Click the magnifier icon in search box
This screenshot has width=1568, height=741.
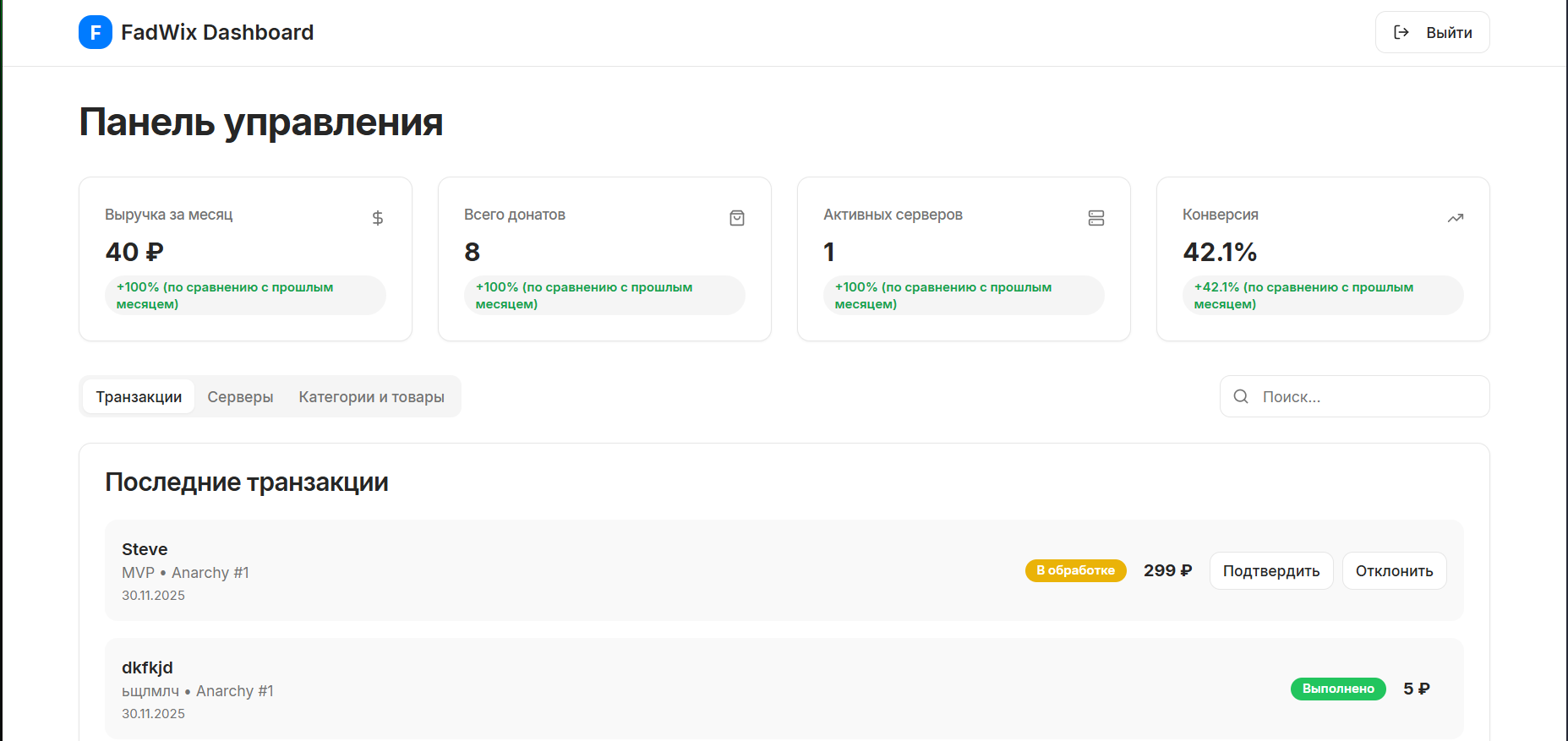click(1241, 396)
